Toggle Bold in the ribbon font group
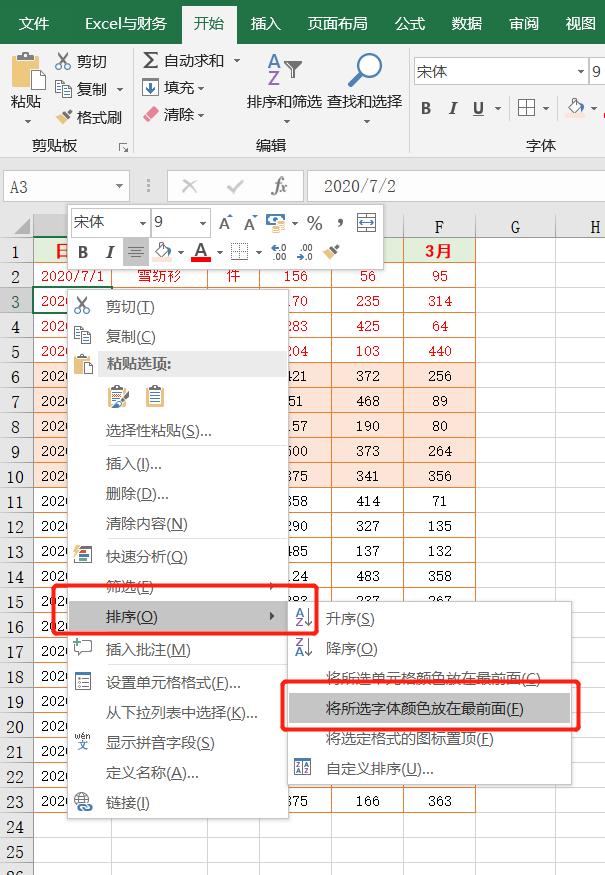The image size is (605, 875). click(x=426, y=108)
